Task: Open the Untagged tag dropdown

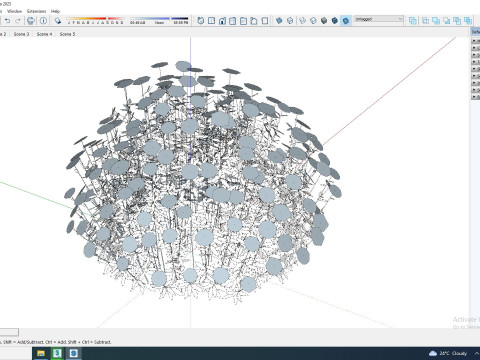Action: point(379,19)
